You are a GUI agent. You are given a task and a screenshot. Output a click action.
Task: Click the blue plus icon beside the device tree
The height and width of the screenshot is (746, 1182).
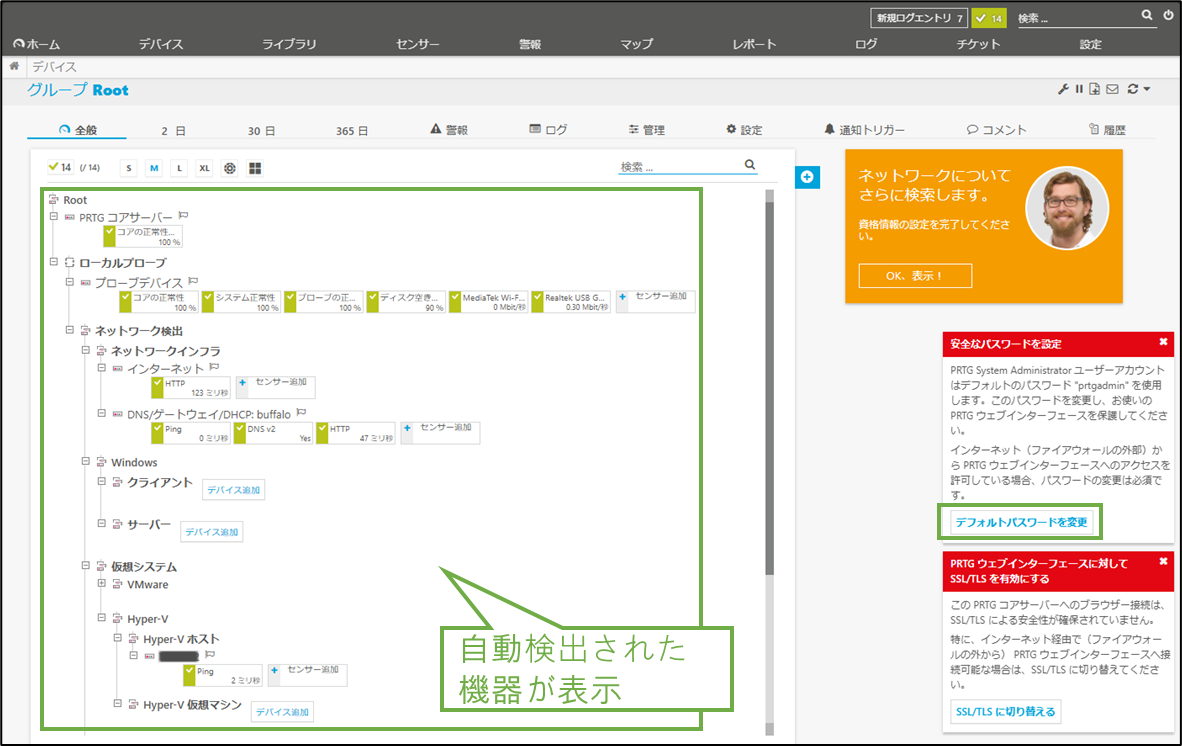807,177
